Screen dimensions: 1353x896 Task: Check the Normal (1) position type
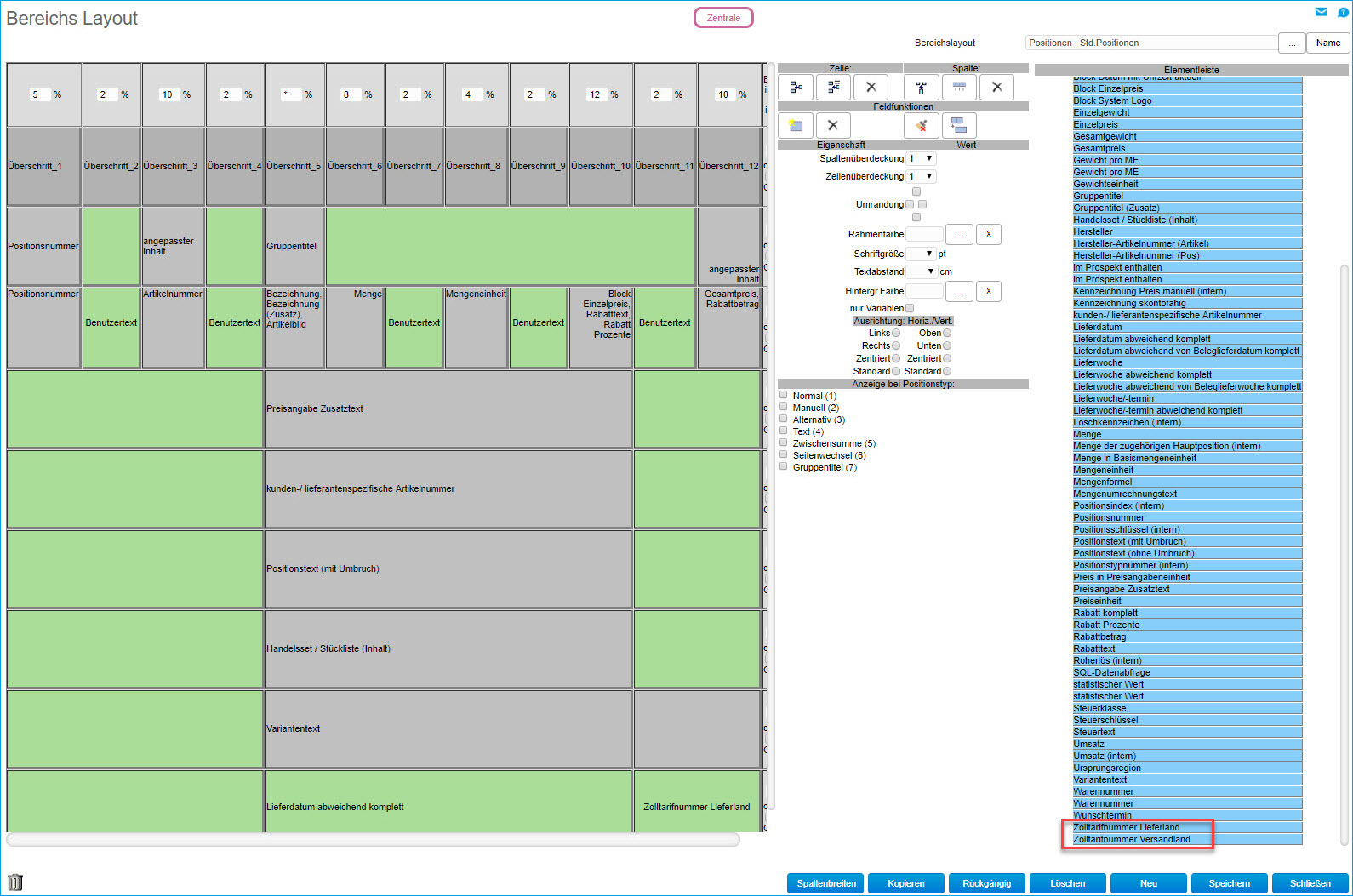pyautogui.click(x=784, y=395)
